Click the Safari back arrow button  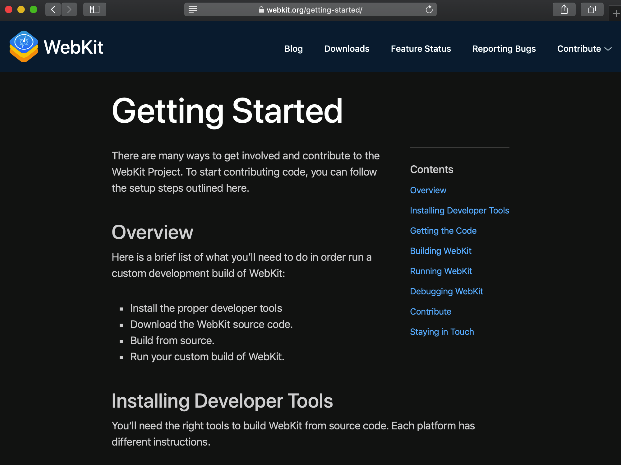(x=53, y=10)
